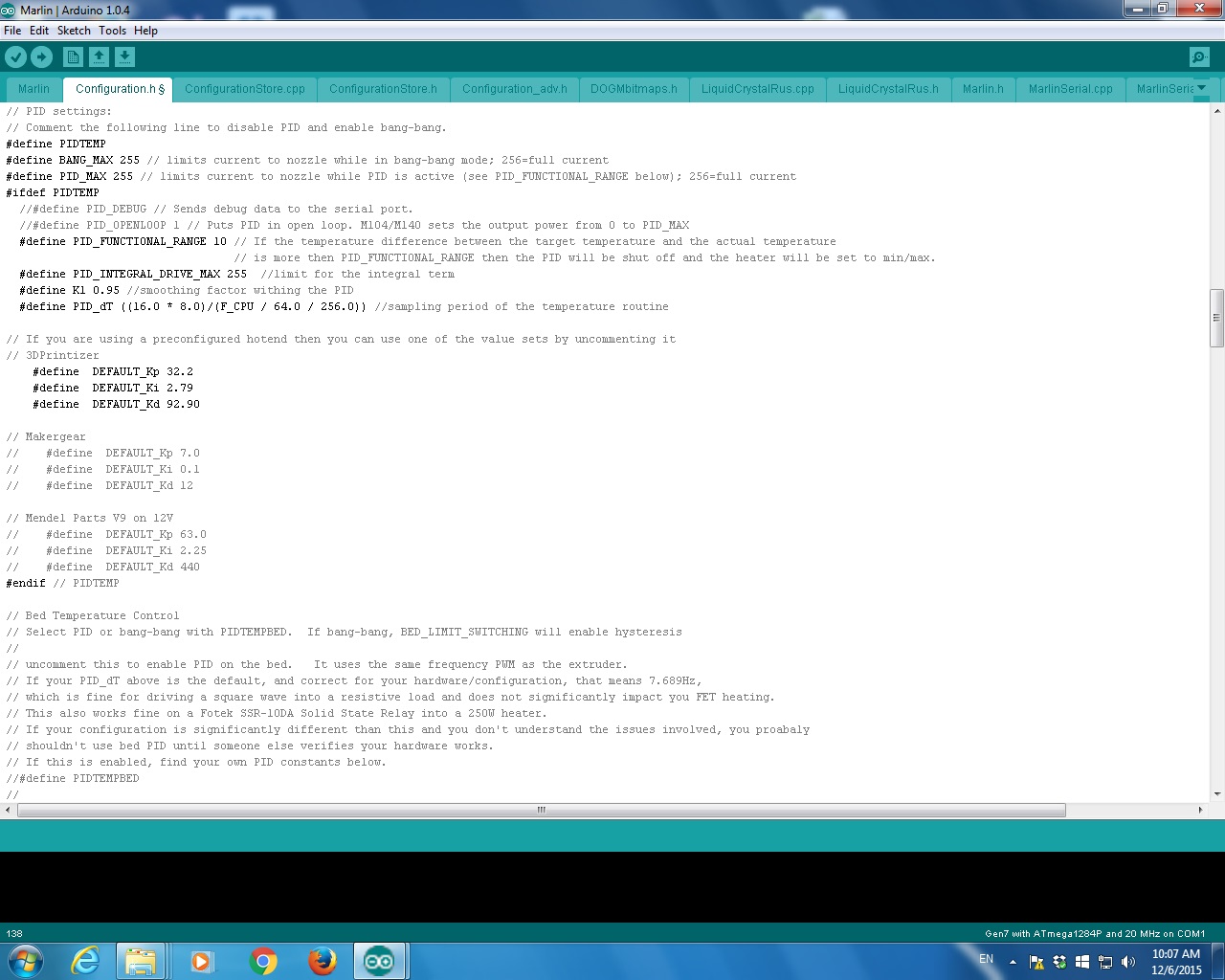Viewport: 1225px width, 980px height.
Task: Open the Sketch menu
Action: (74, 31)
